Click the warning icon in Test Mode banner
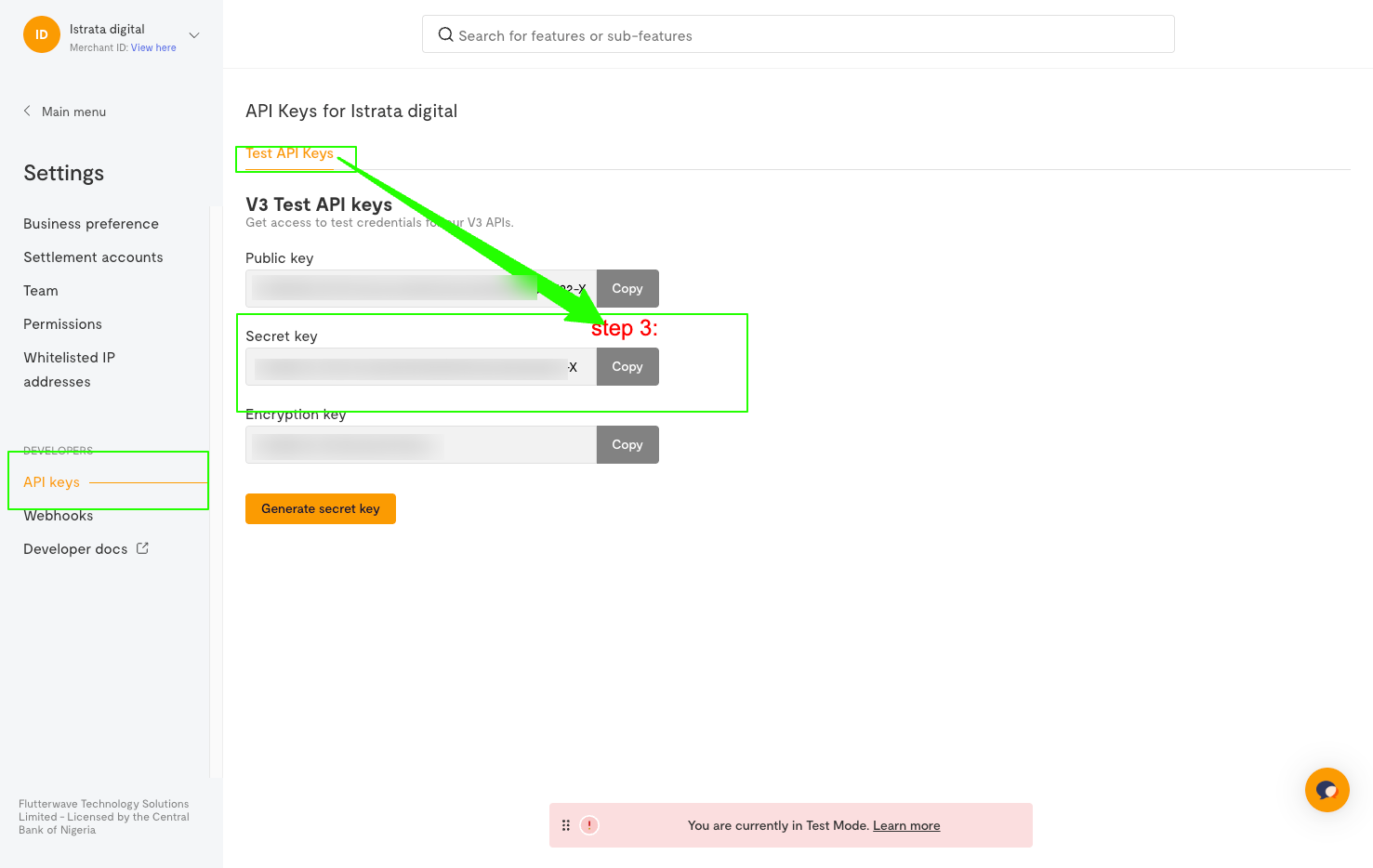The width and height of the screenshot is (1373, 868). pos(589,825)
